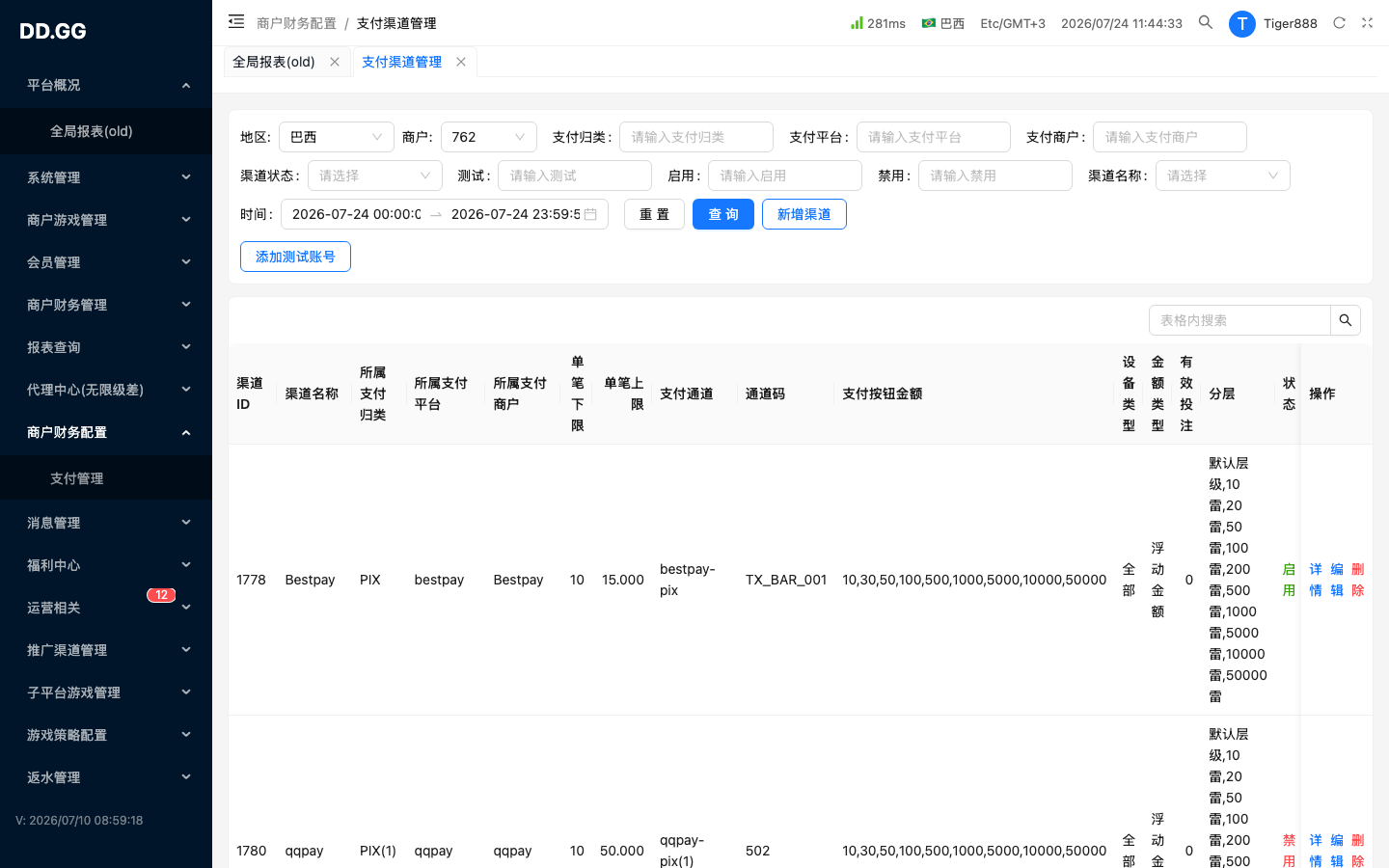
Task: Click the end time 2026-07-24 23:59 field
Action: pyautogui.click(x=515, y=214)
